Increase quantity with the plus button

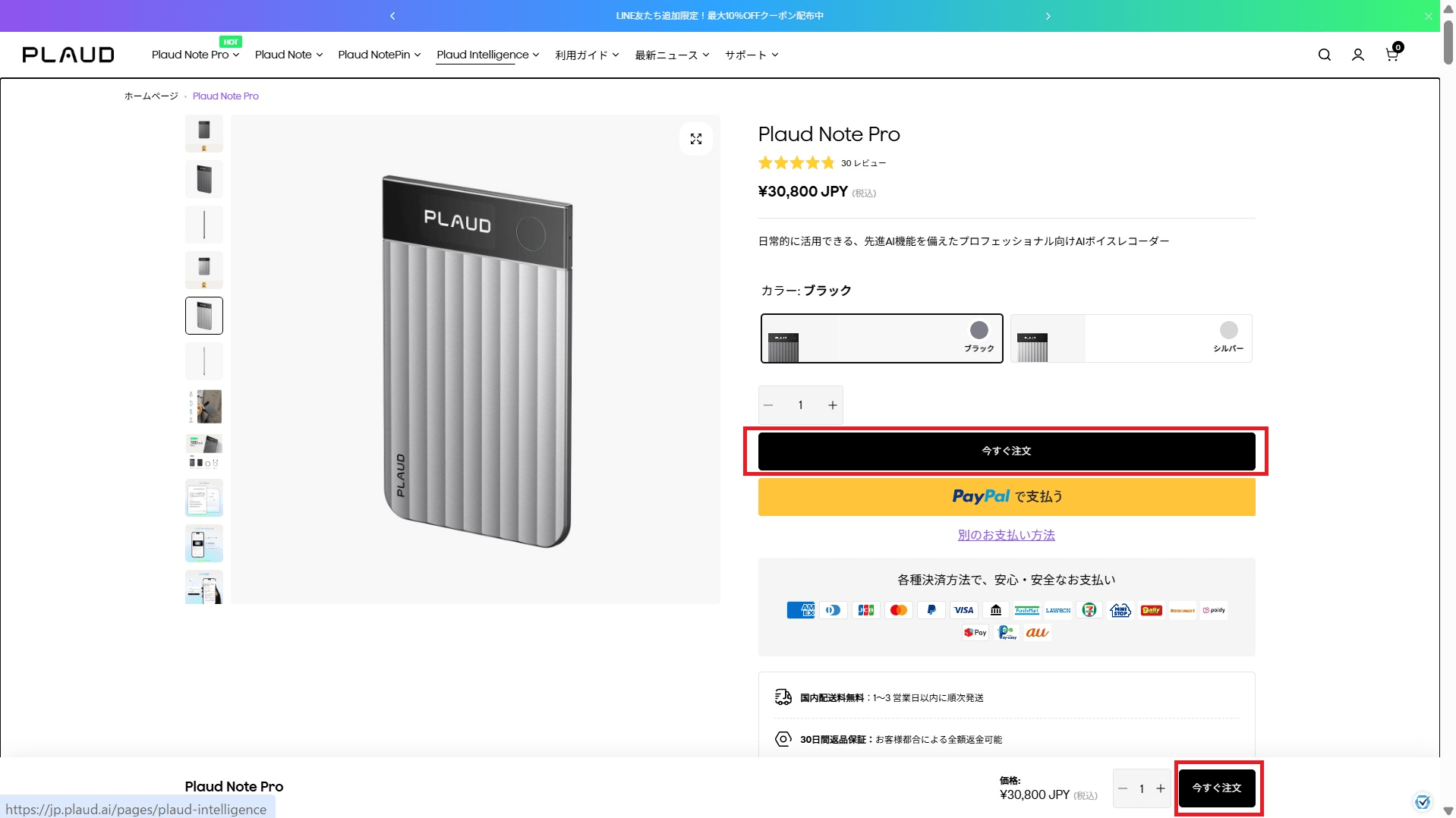pyautogui.click(x=832, y=405)
